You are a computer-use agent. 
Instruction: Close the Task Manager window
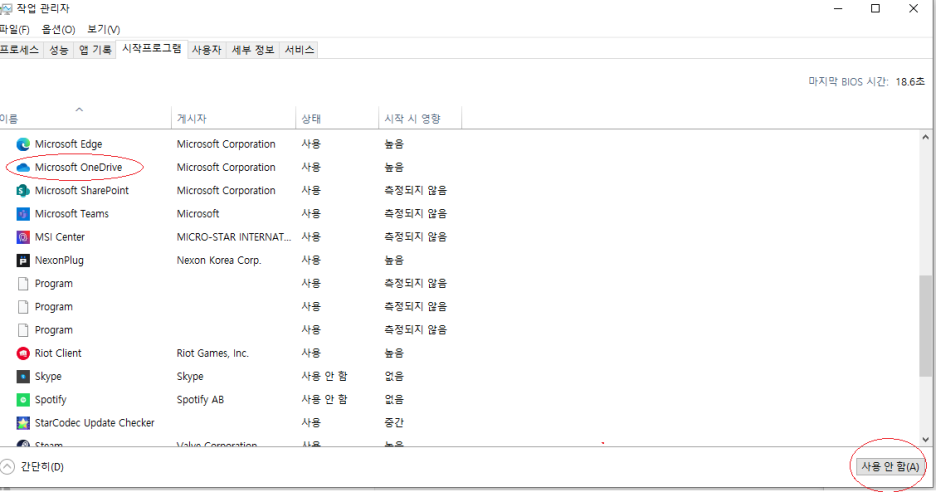[x=913, y=9]
